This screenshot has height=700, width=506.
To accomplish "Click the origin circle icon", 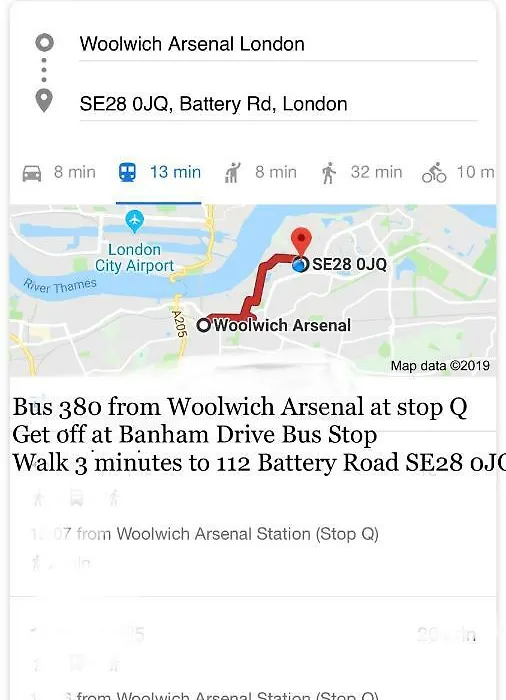I will pos(44,43).
